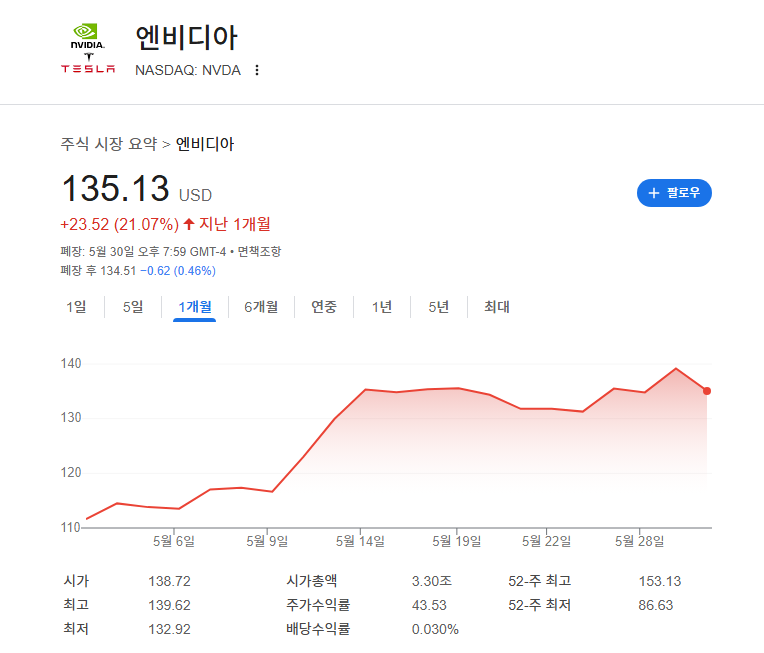Click the 엔비디아 breadcrumb text
This screenshot has height=653, width=764.
[x=205, y=144]
